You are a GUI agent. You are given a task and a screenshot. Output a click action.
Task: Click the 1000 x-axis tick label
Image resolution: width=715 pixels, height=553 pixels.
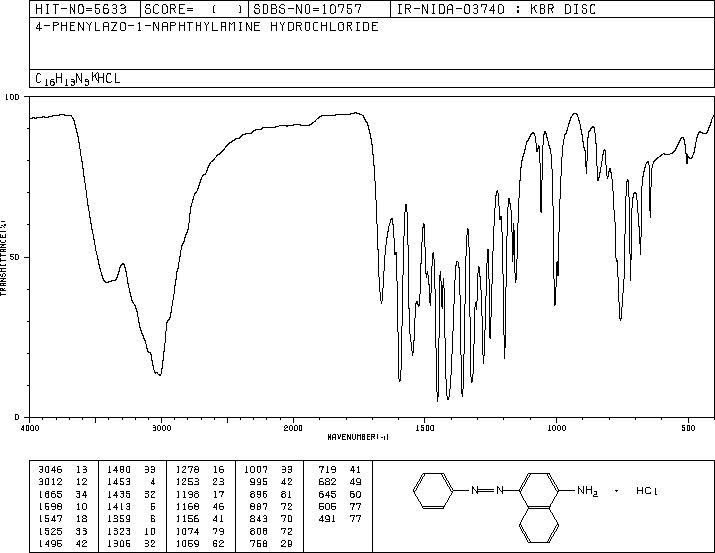(x=556, y=428)
